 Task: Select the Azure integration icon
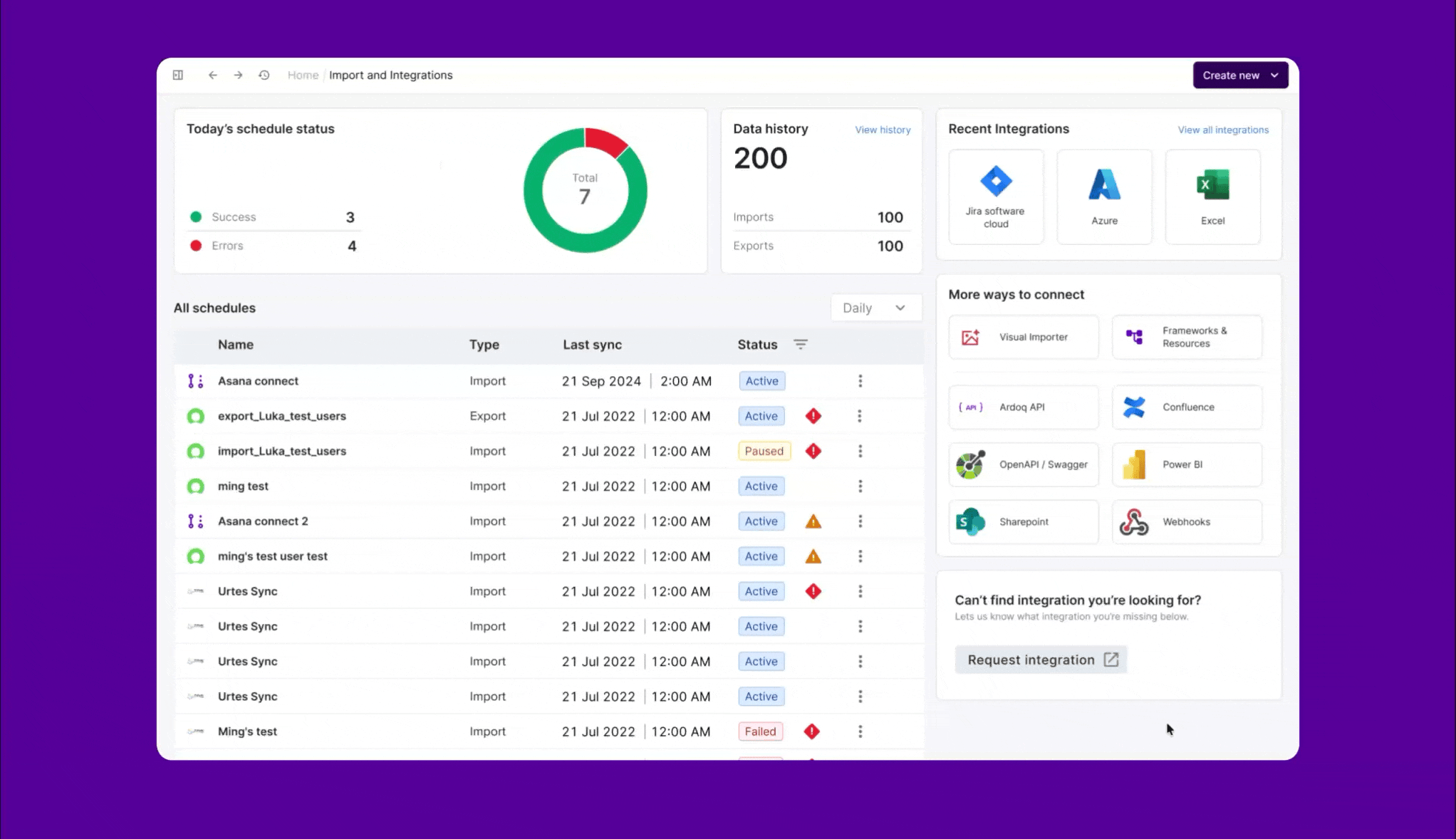coord(1104,196)
